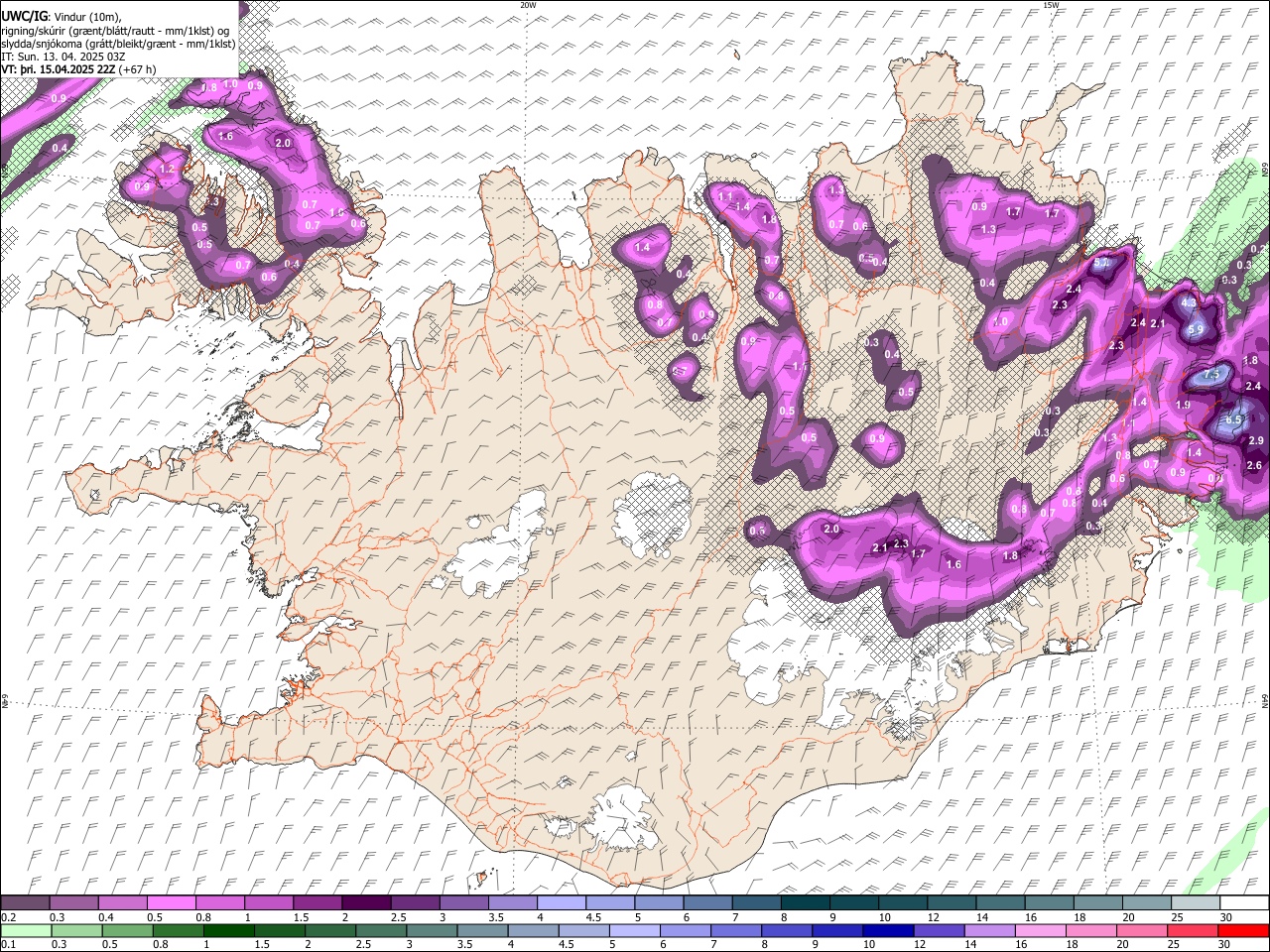Click the UWC/IG title text
The height and width of the screenshot is (952, 1270).
(23, 16)
